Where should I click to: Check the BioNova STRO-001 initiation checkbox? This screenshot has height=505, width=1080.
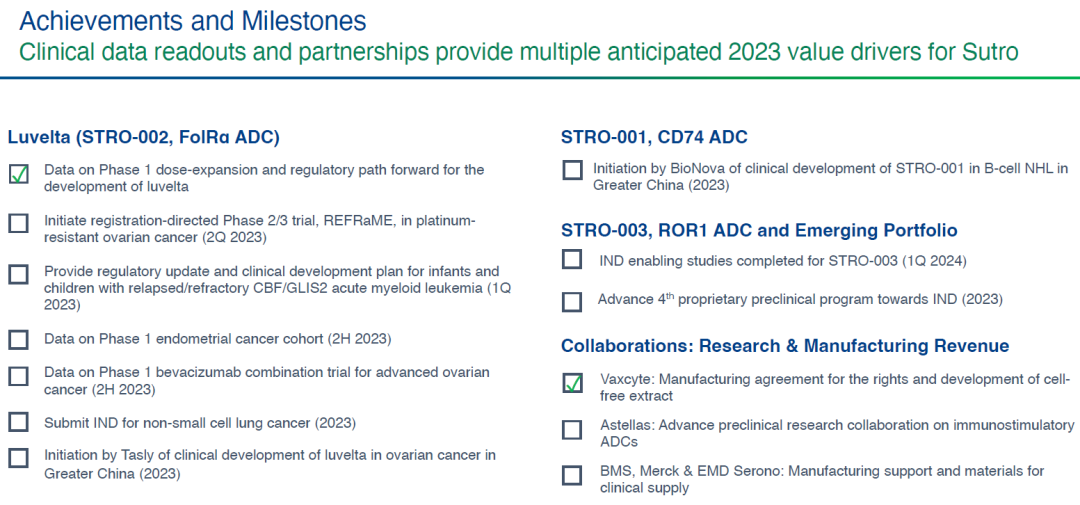pos(572,170)
